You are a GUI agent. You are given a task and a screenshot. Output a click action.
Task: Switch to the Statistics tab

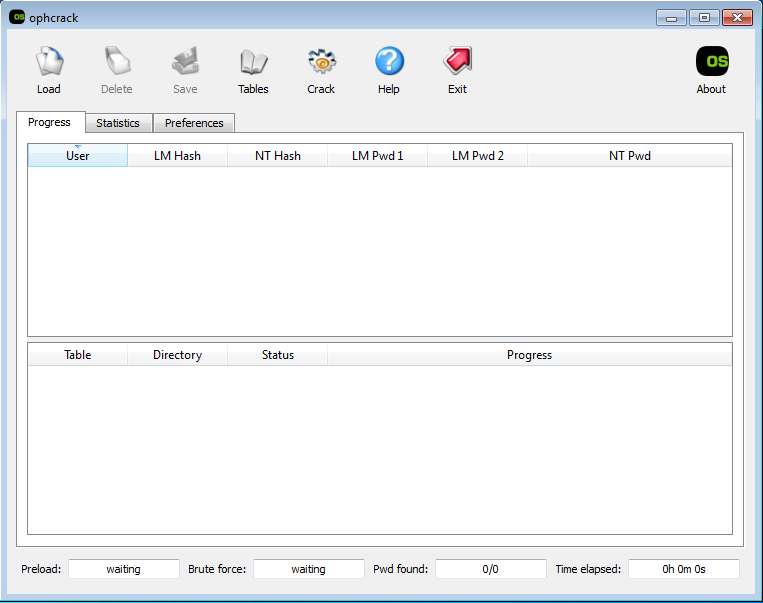pos(118,123)
